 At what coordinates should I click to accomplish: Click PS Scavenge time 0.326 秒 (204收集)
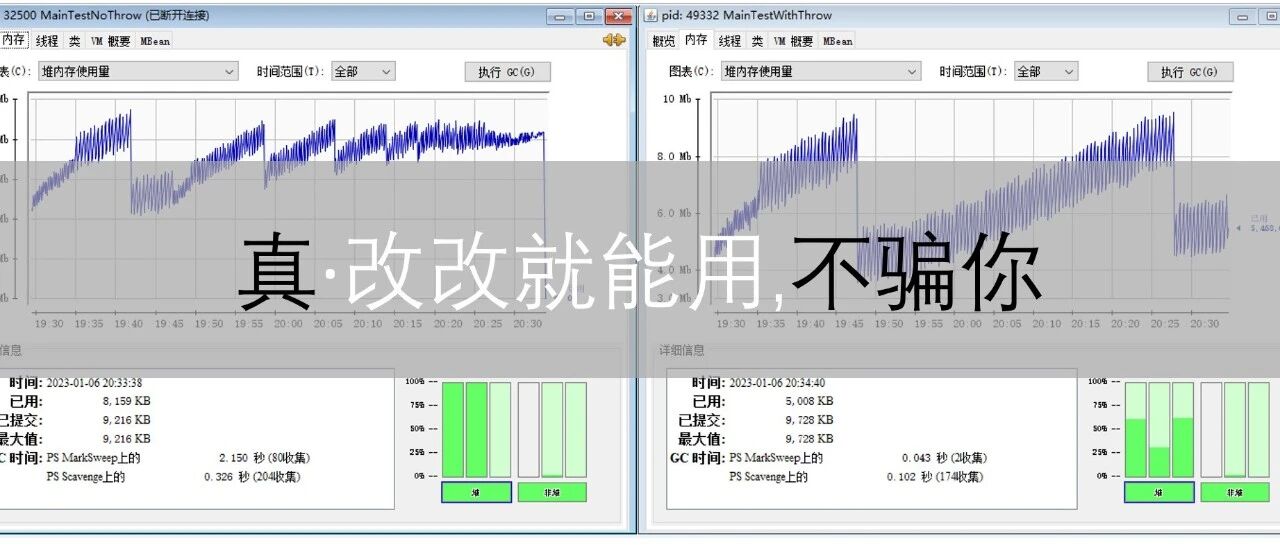tap(251, 477)
